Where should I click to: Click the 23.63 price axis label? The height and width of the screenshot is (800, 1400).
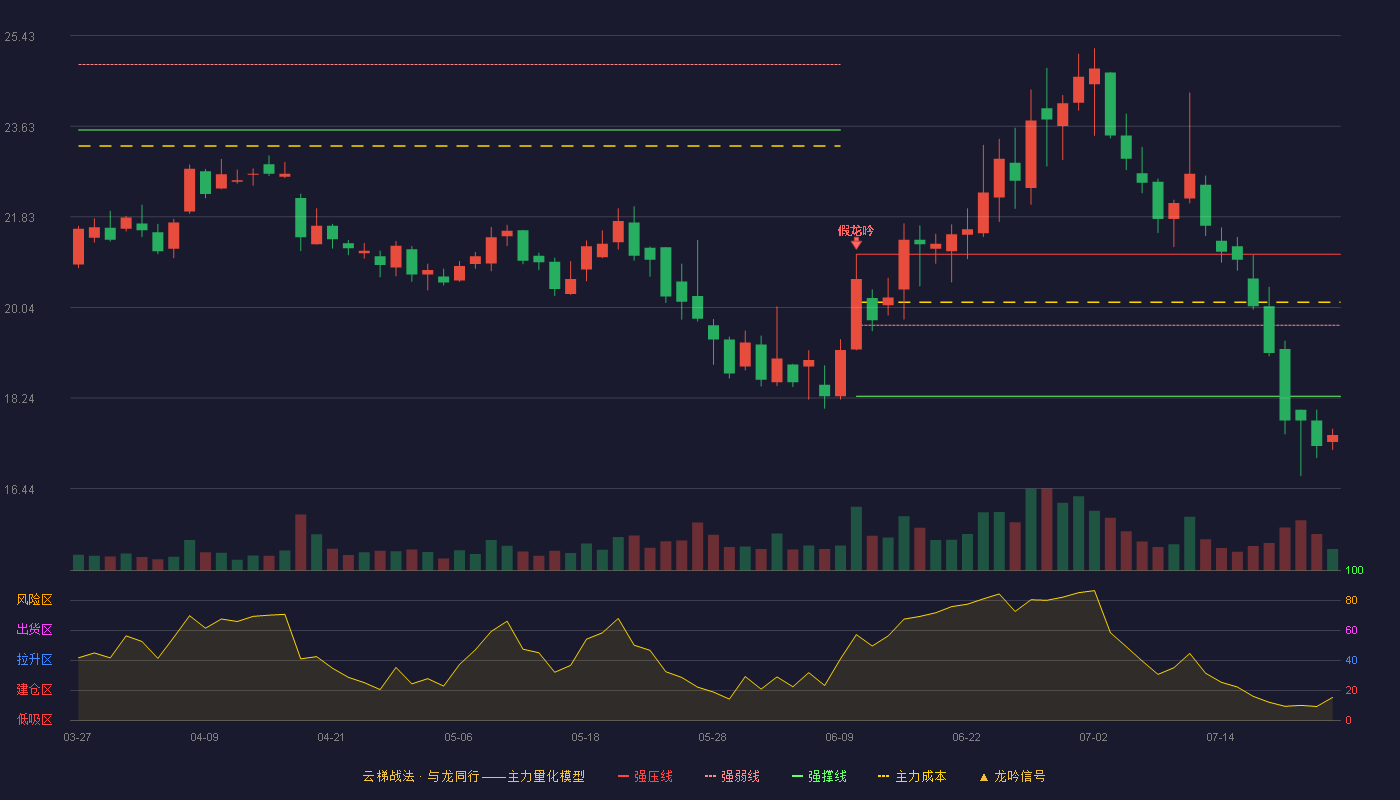click(x=19, y=128)
